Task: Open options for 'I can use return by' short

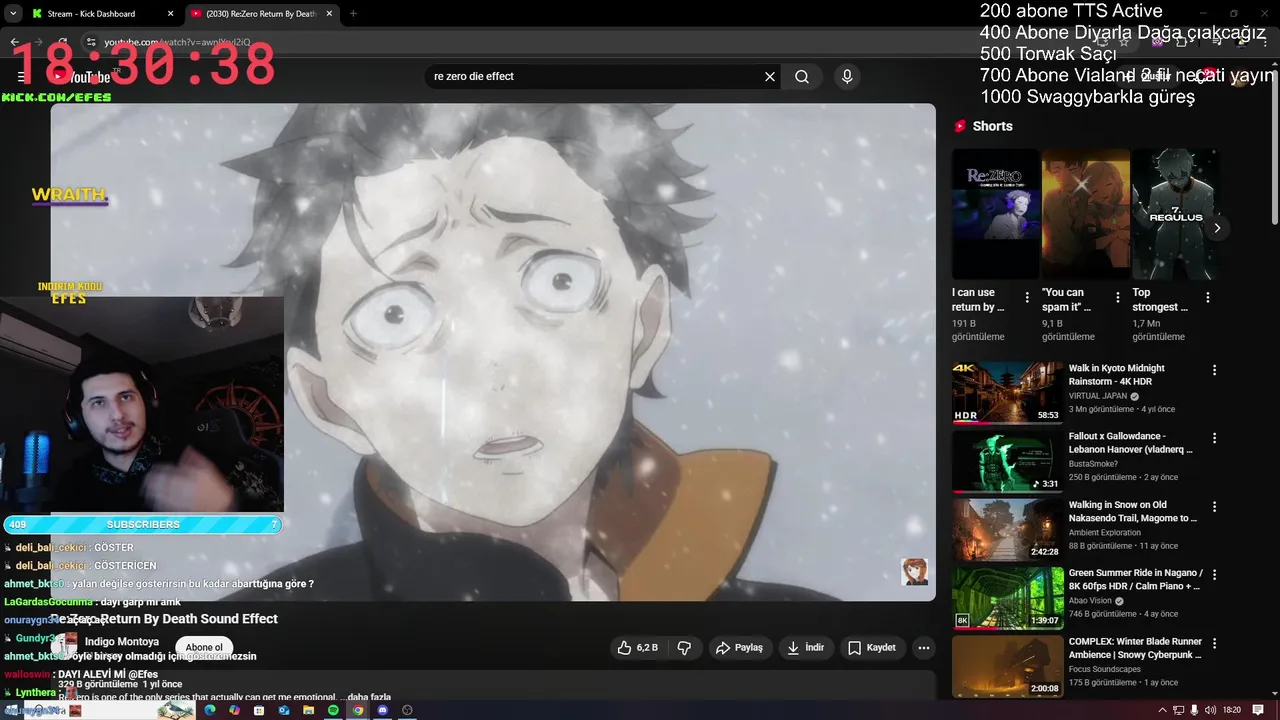Action: [1027, 297]
